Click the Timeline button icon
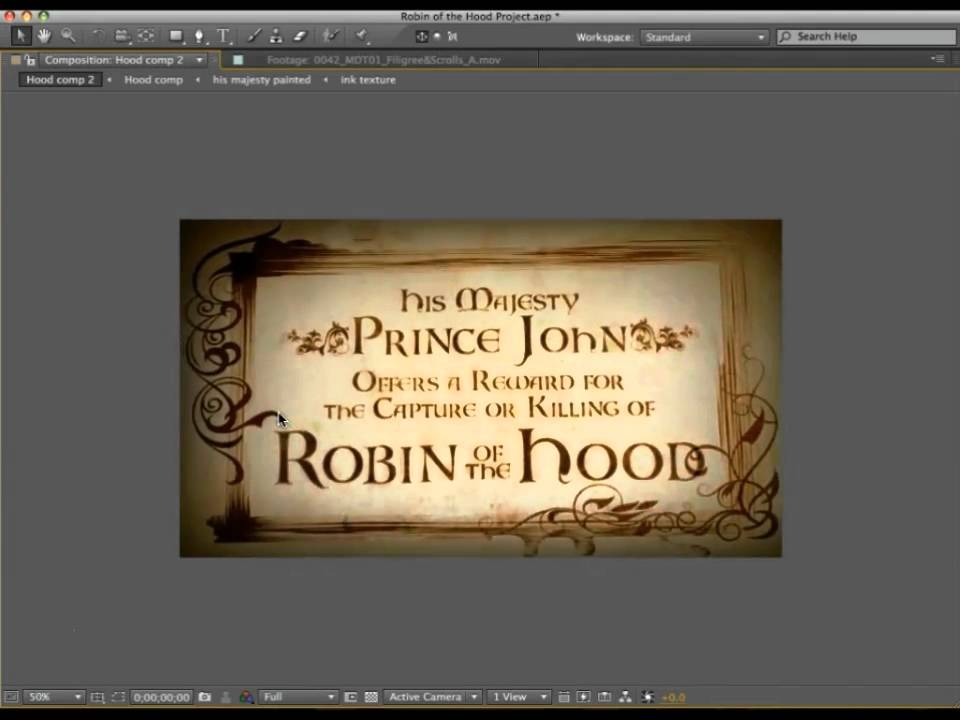 tap(604, 697)
